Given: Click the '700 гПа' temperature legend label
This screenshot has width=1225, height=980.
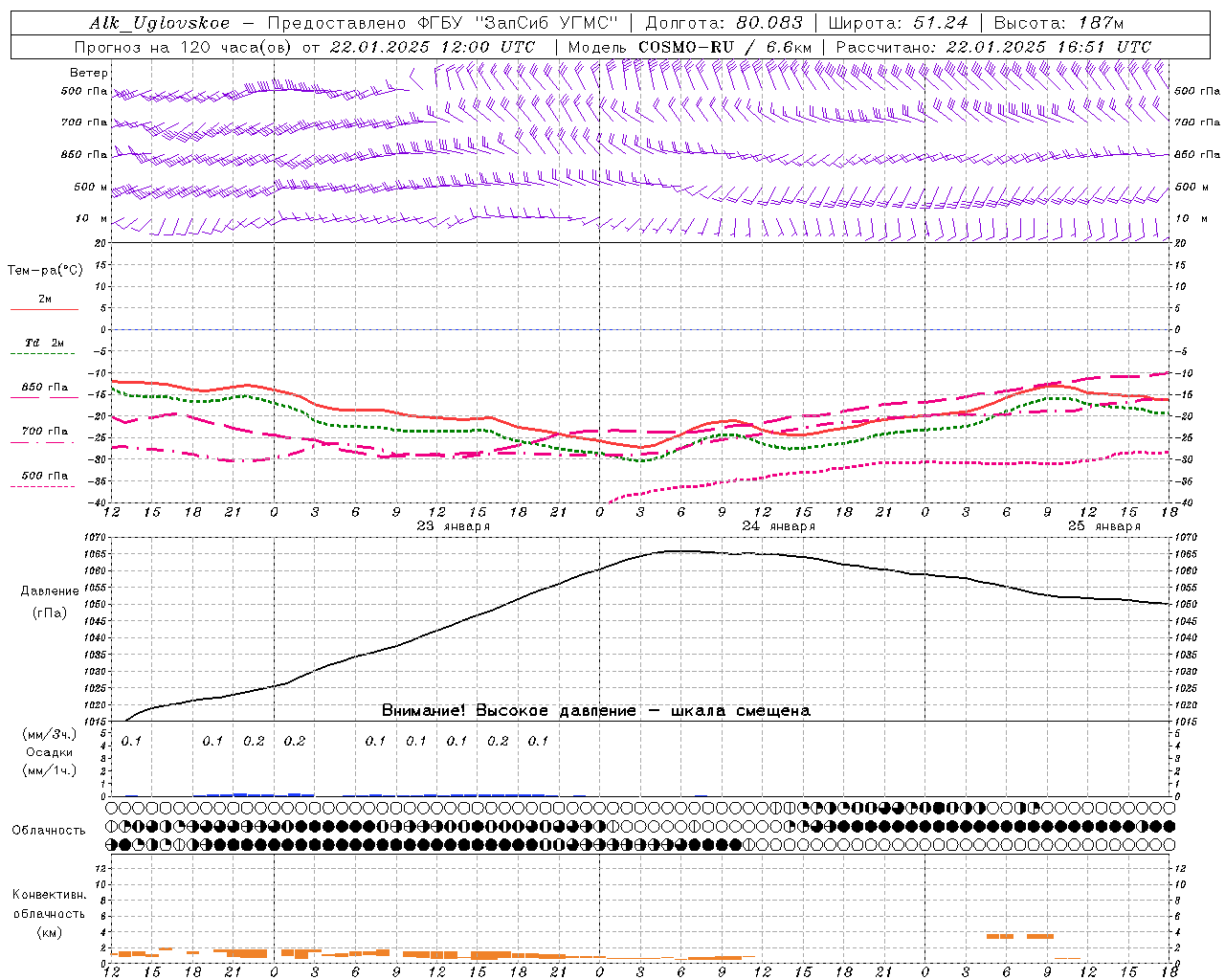Looking at the screenshot, I should 45,432.
